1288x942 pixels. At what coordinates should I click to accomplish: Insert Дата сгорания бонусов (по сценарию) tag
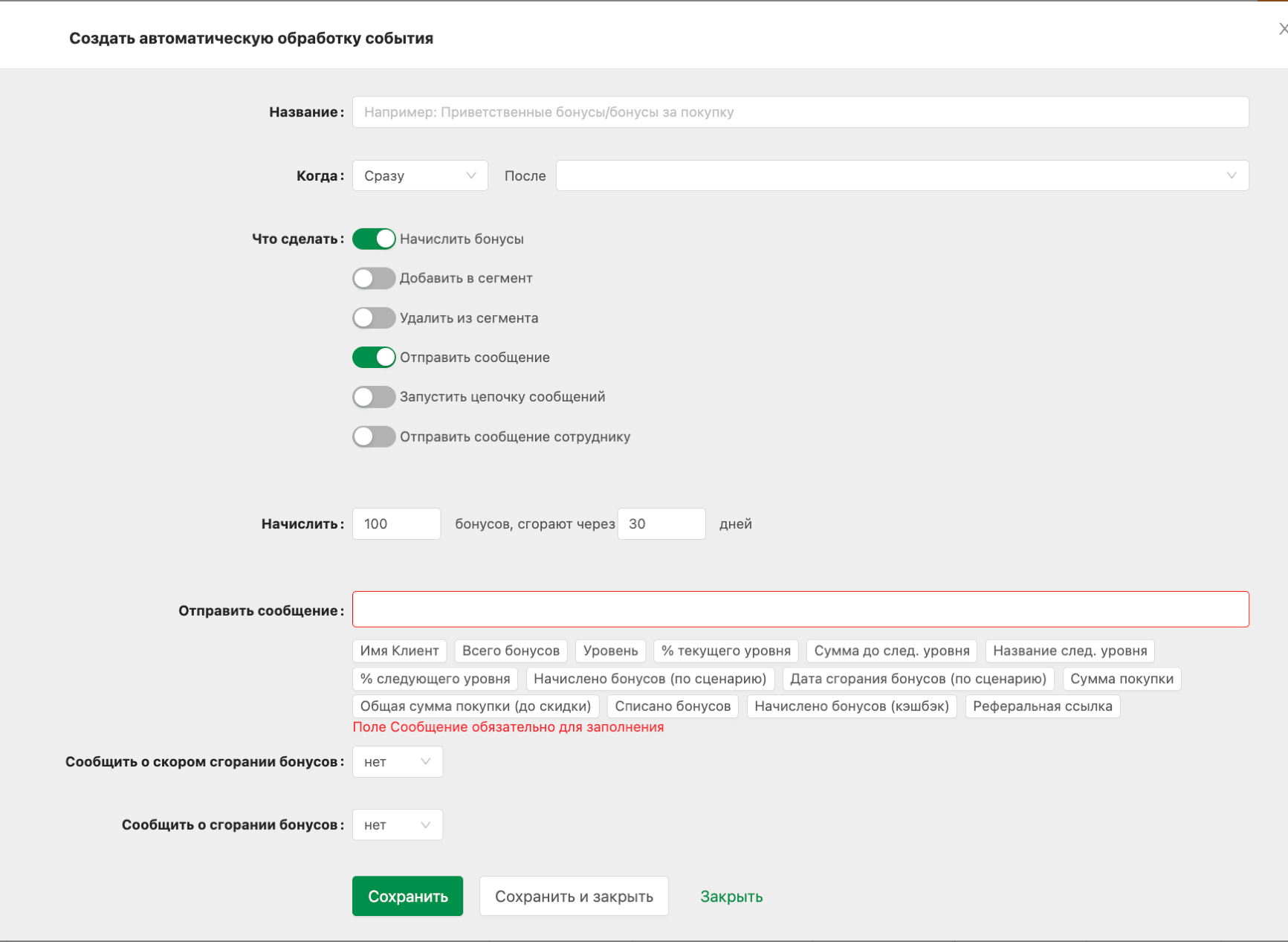pos(919,679)
